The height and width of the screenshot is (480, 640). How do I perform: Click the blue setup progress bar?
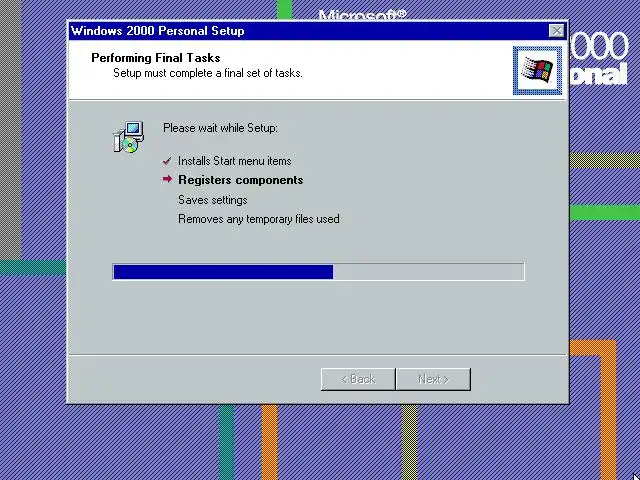318,272
